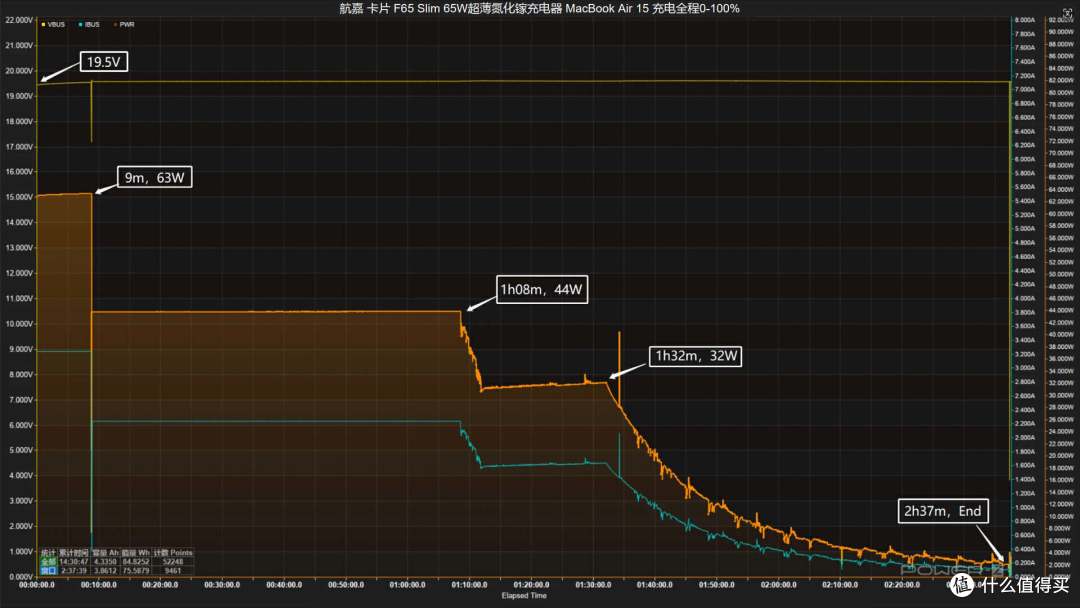This screenshot has height=608, width=1080.
Task: Toggle the VBUS legend entry
Action: (x=54, y=24)
